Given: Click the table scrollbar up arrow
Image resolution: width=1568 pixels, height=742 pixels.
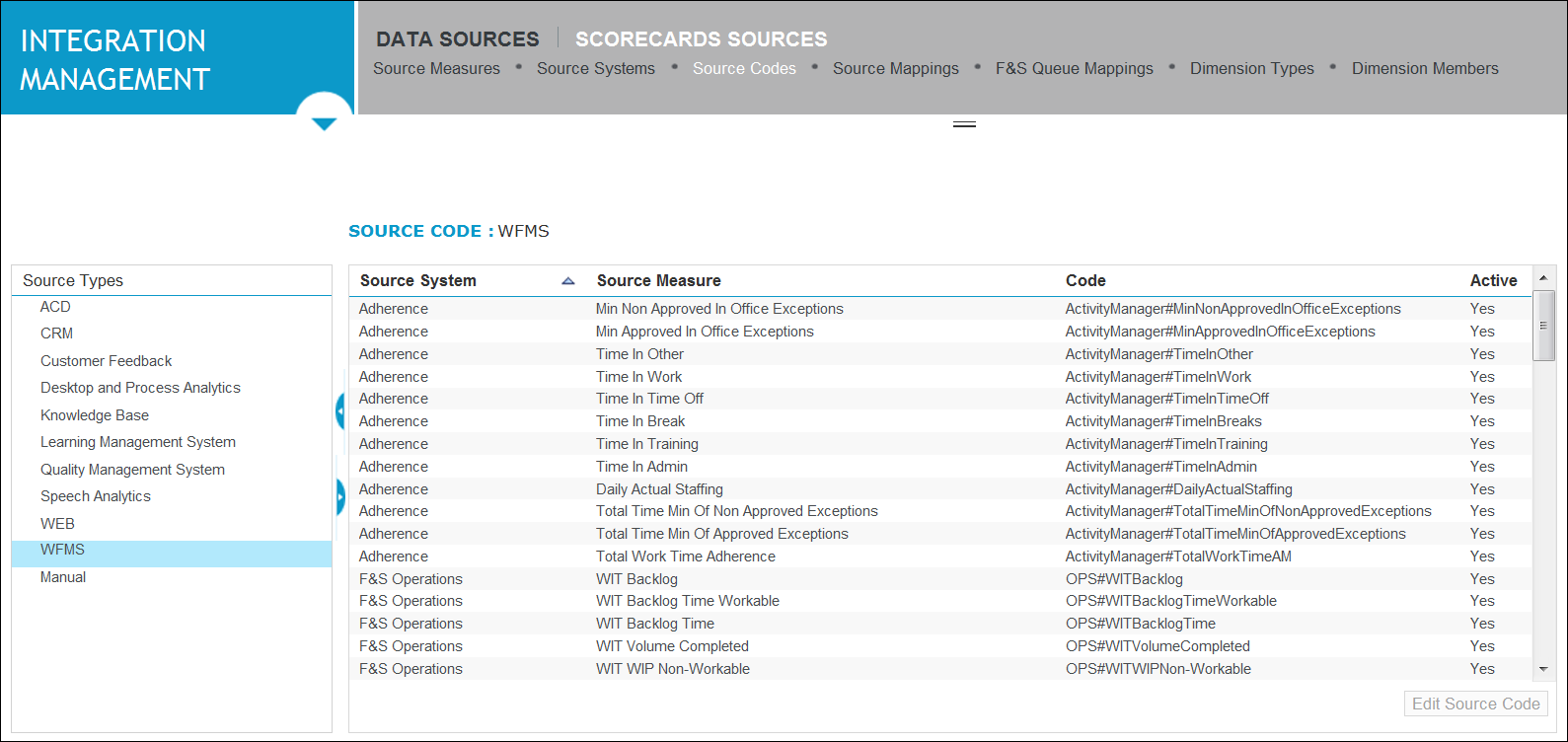Looking at the screenshot, I should tap(1543, 278).
